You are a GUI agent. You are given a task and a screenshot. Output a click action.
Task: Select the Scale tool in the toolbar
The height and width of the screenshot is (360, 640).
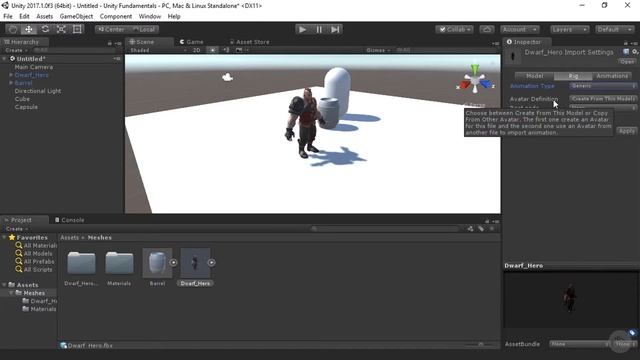pos(61,29)
